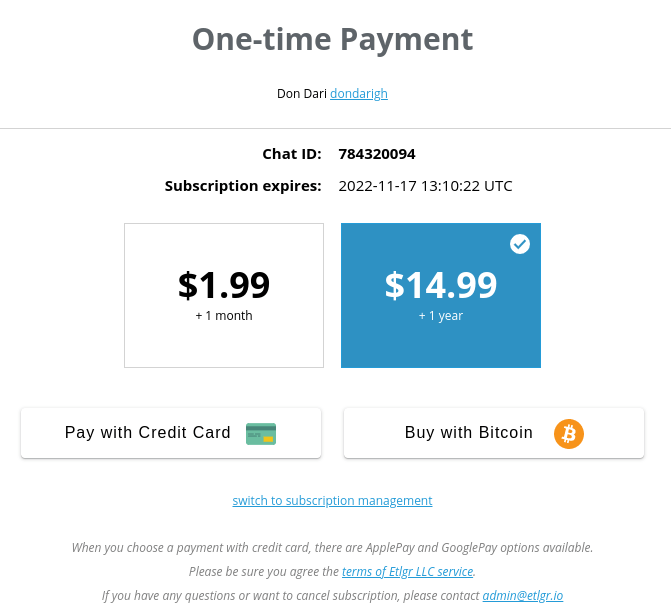Click the subscription expiry date value
Viewport: 671px width, 611px height.
pyautogui.click(x=425, y=186)
